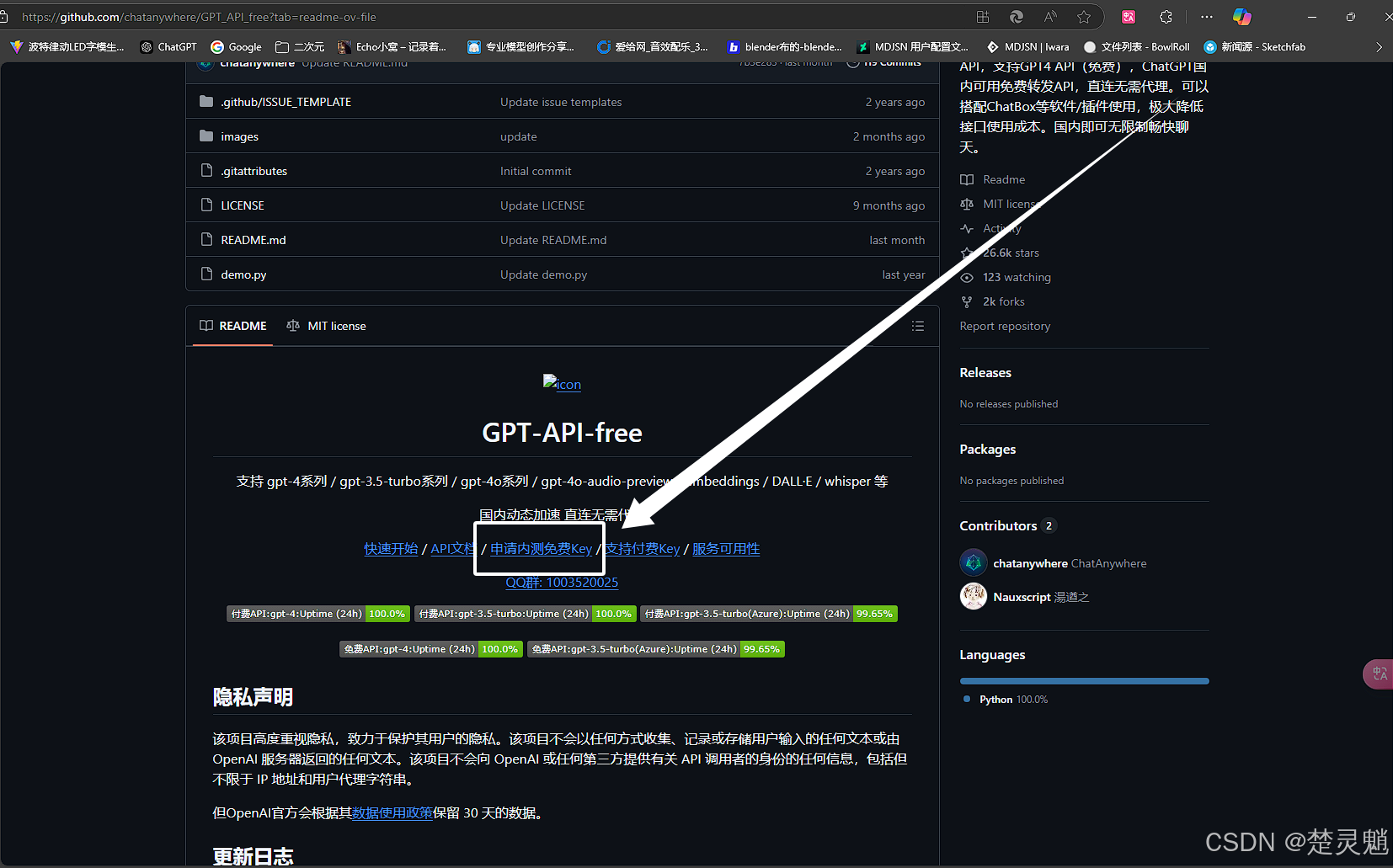1393x868 pixels.
Task: Click the broken icon image link
Action: pos(563,383)
